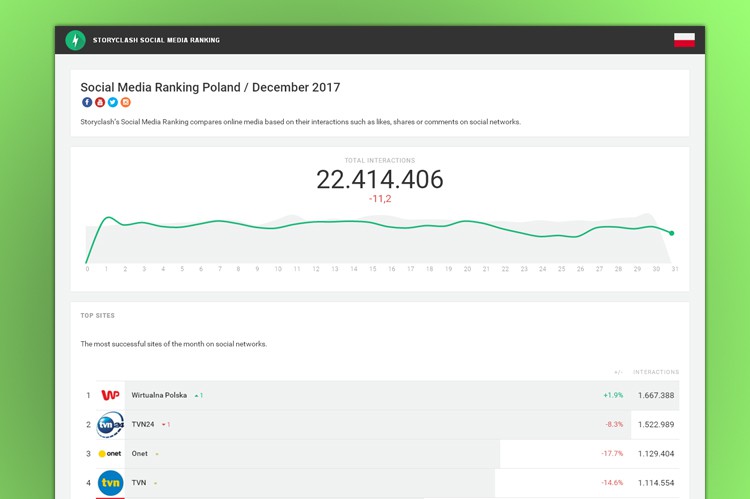This screenshot has height=499, width=750.
Task: Click the YouTube network icon
Action: click(100, 102)
